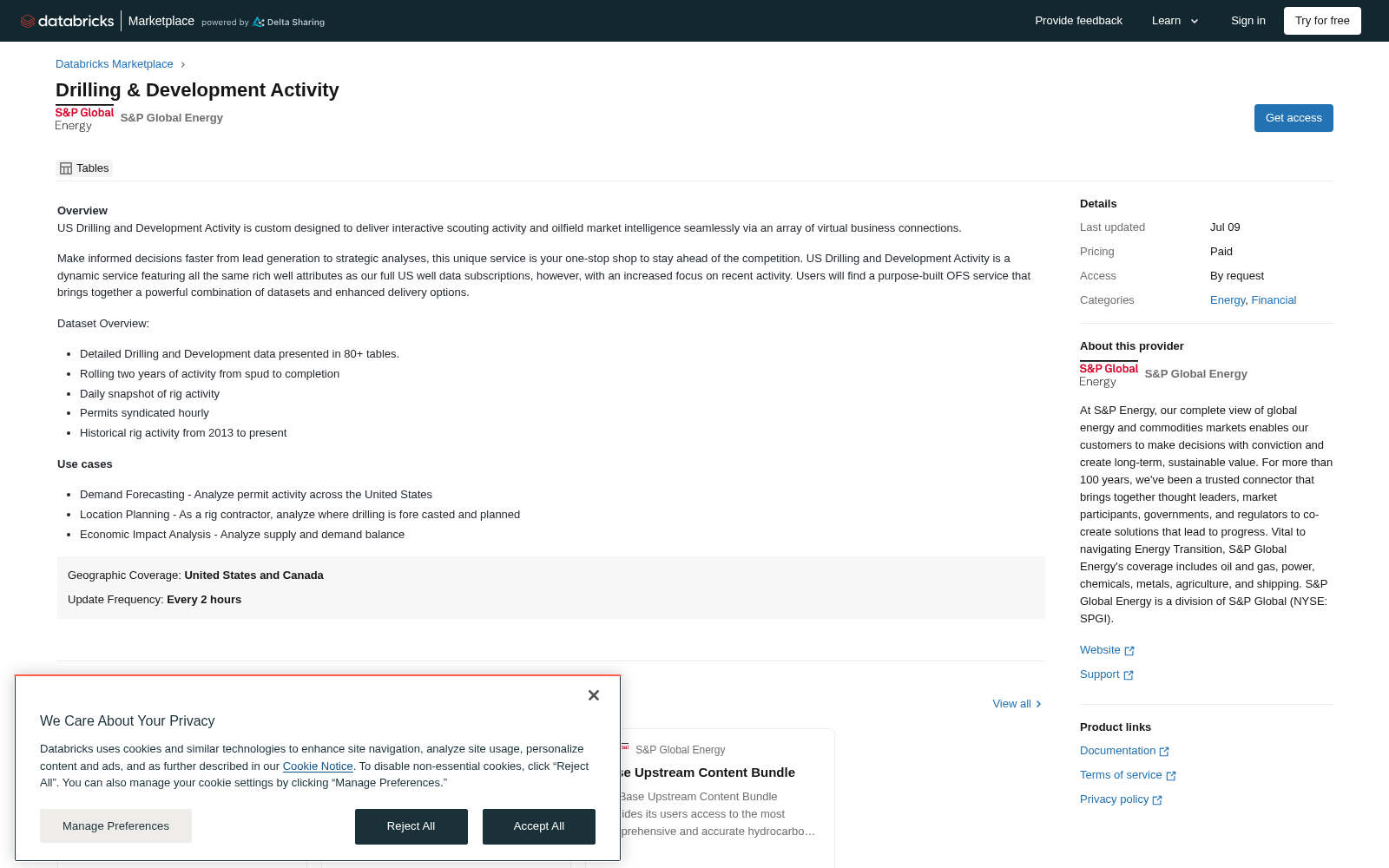Open the Energy category link
The image size is (1389, 868).
pos(1228,300)
